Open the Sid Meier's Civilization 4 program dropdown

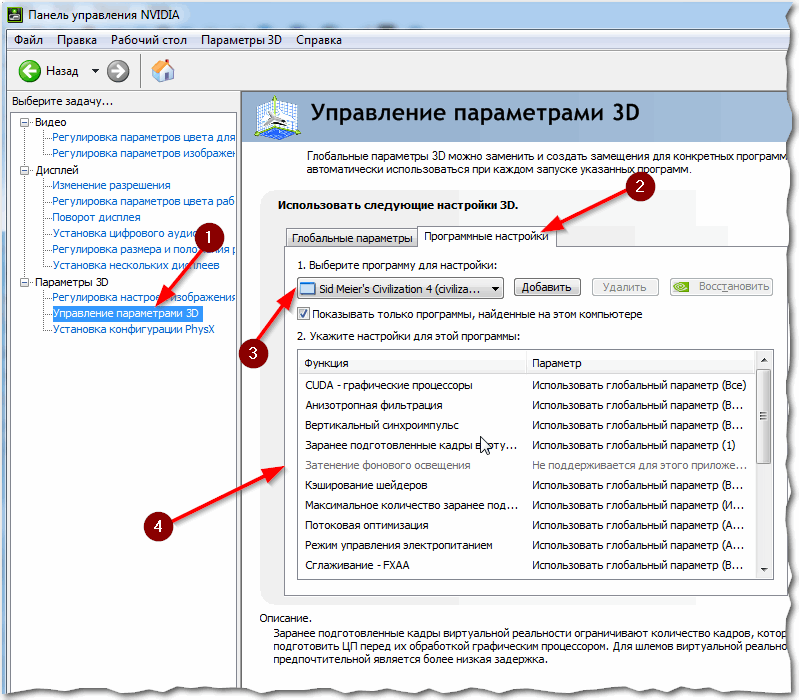coord(400,288)
